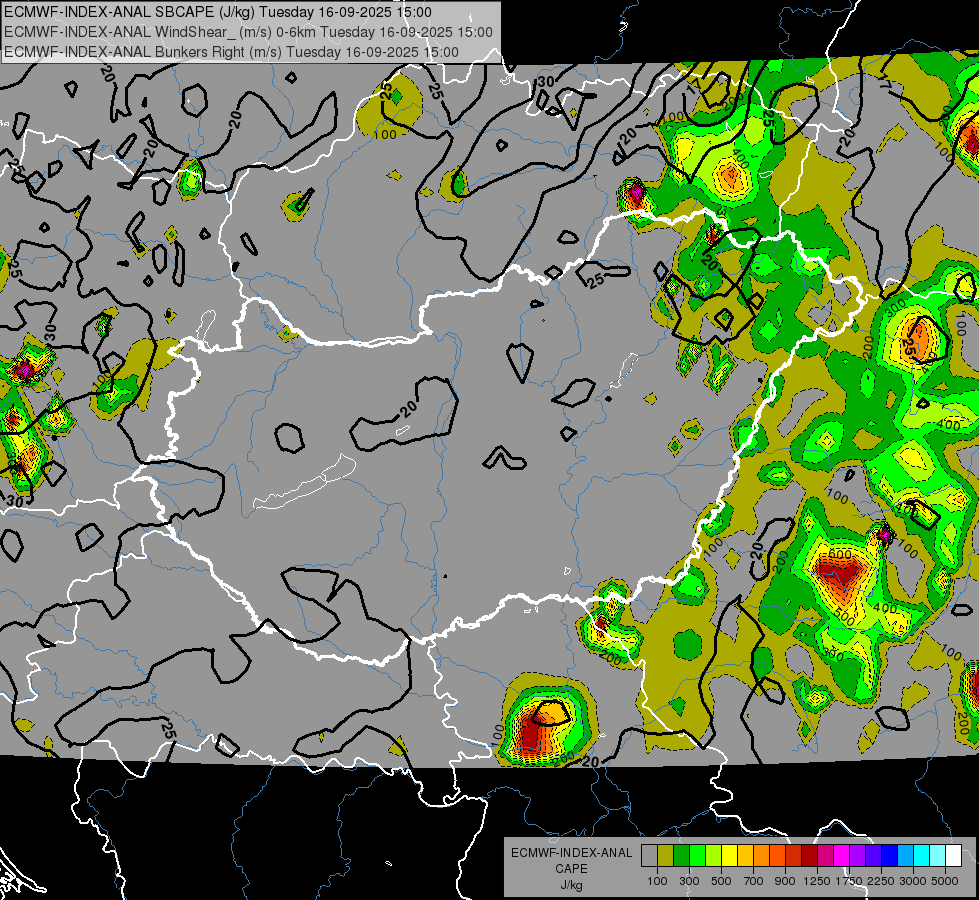
Task: Click the 3000 legend scale label
Action: pyautogui.click(x=912, y=881)
